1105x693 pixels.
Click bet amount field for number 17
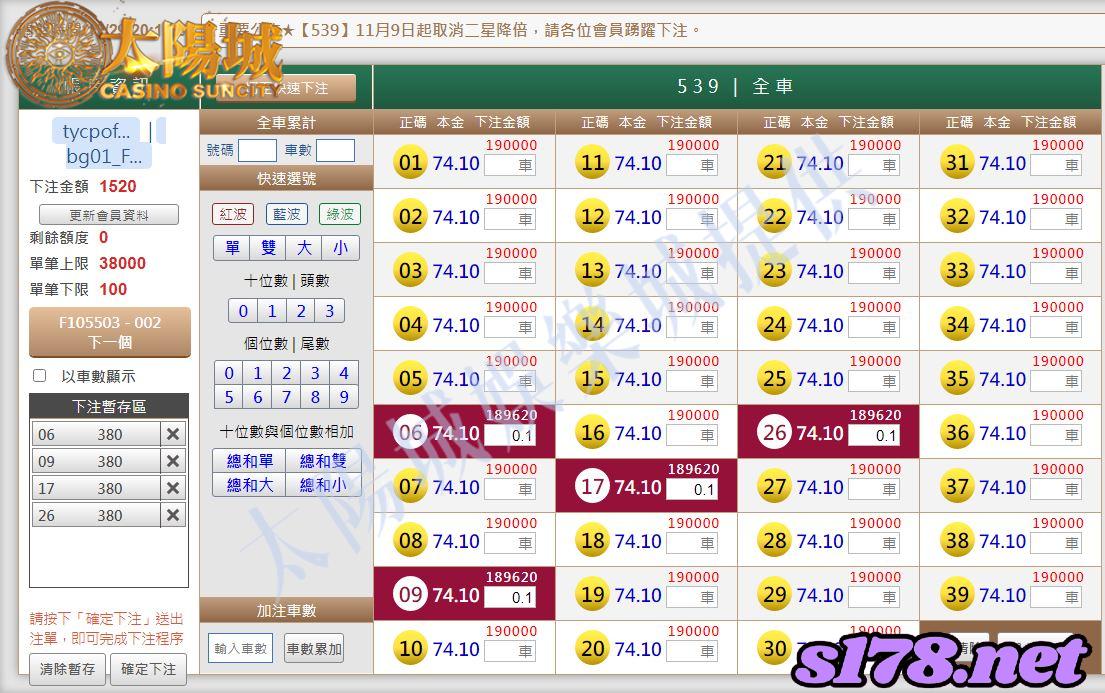tap(692, 489)
